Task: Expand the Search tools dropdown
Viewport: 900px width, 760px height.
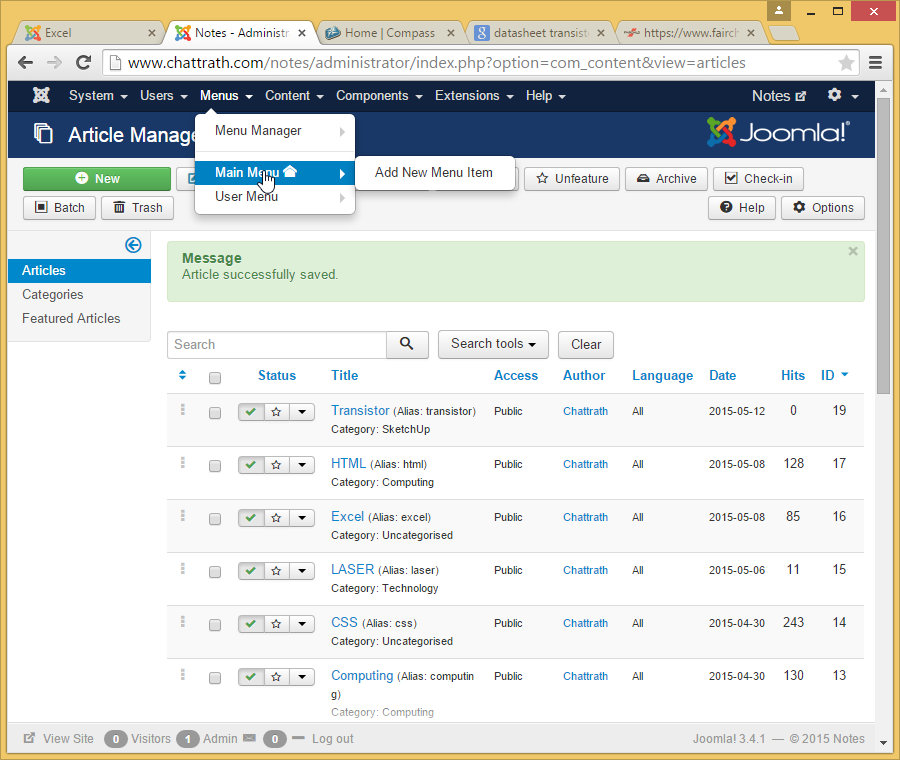Action: tap(493, 344)
